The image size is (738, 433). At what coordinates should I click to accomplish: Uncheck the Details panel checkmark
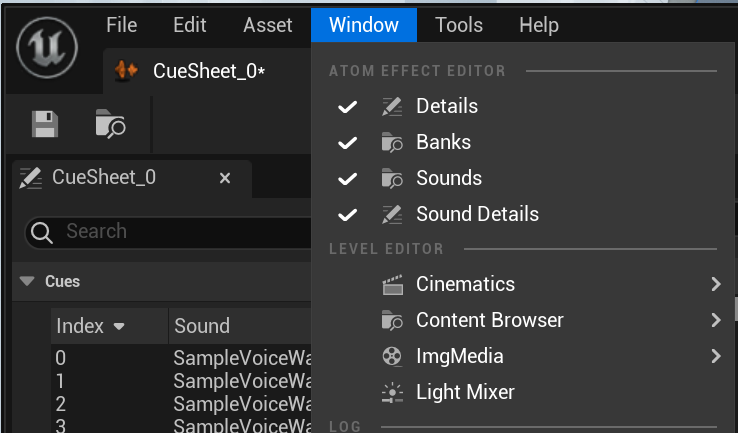click(x=347, y=107)
